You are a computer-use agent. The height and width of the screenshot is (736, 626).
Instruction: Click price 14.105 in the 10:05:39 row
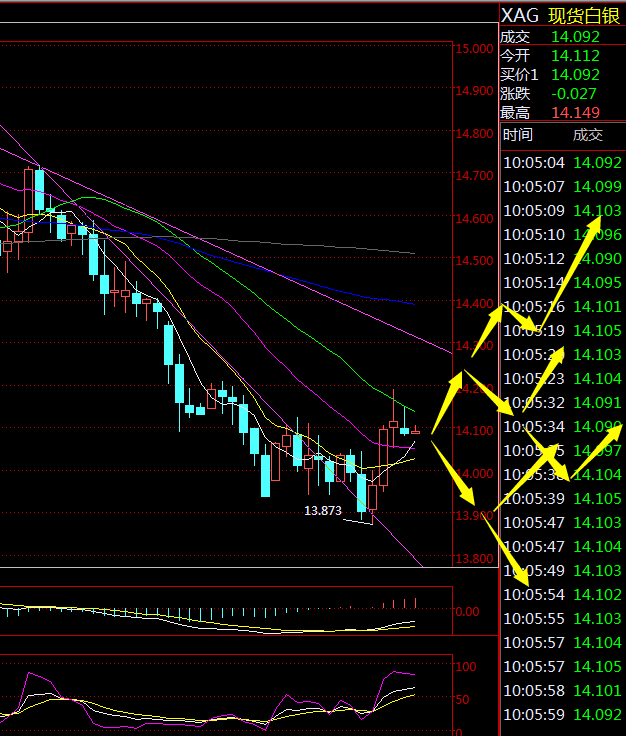coord(597,498)
